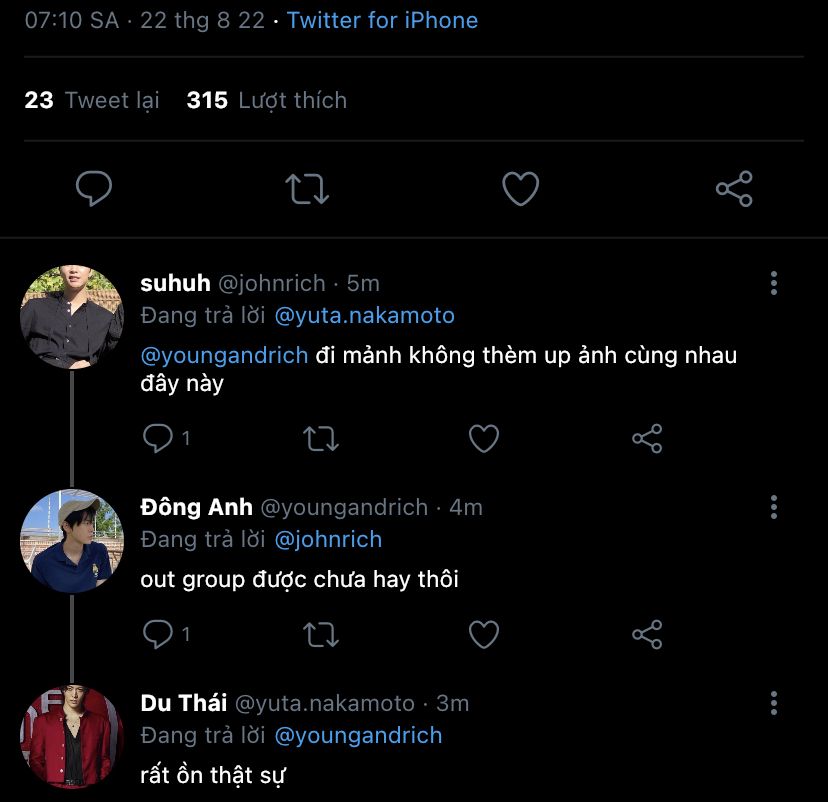Open more options for Du Thái's tweet
The height and width of the screenshot is (802, 828).
[x=773, y=703]
